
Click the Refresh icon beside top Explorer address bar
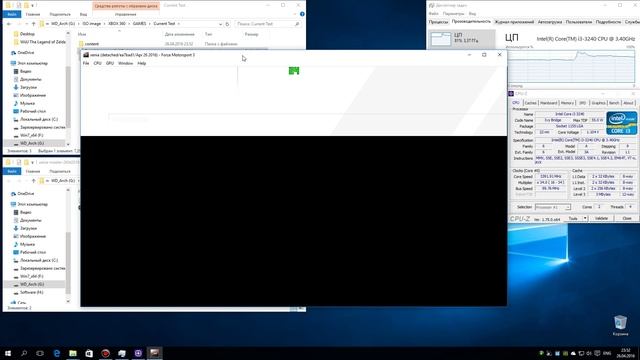(227, 24)
